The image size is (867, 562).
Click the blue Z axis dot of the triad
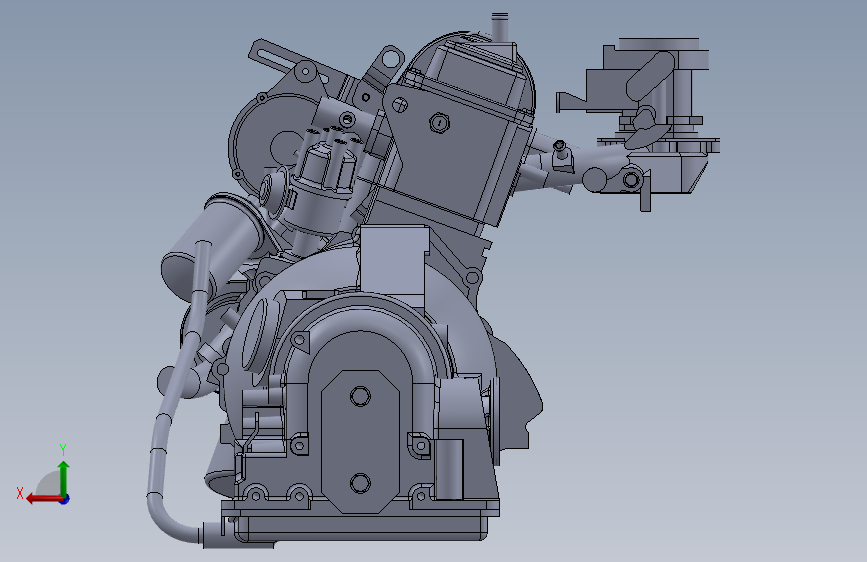pyautogui.click(x=65, y=499)
